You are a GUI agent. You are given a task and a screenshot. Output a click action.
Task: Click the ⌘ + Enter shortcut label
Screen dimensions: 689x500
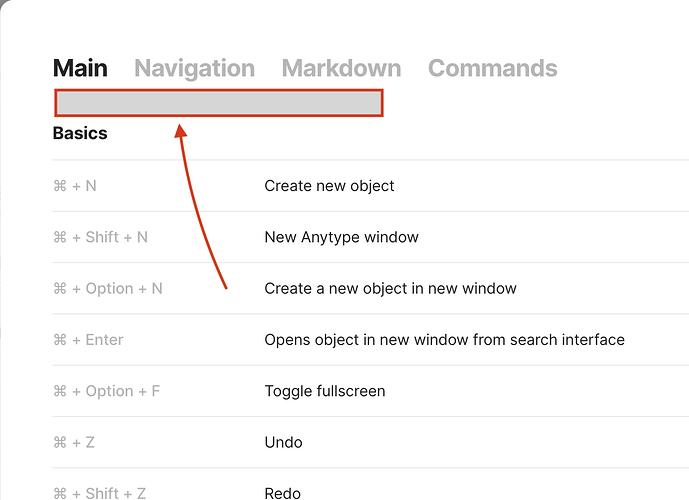pos(88,340)
